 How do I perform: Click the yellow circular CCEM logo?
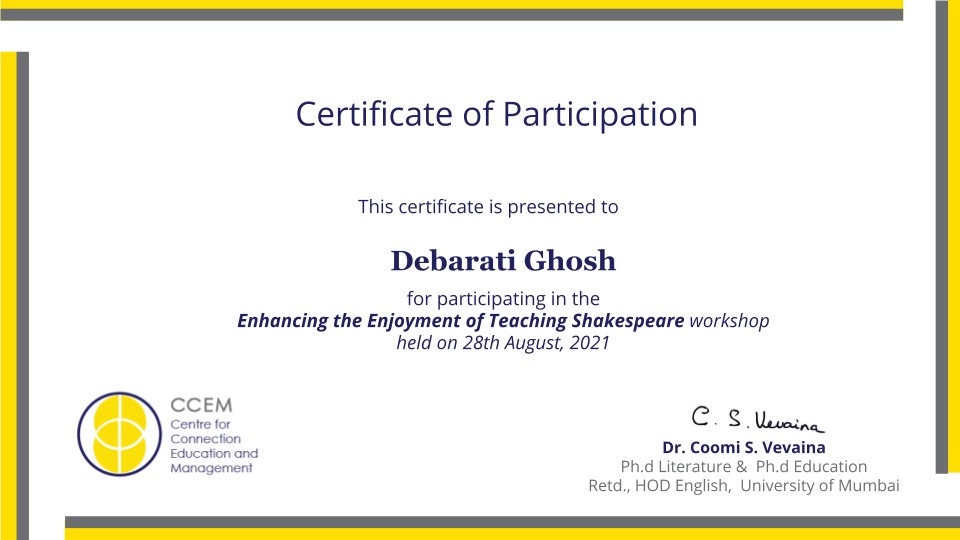(x=119, y=434)
